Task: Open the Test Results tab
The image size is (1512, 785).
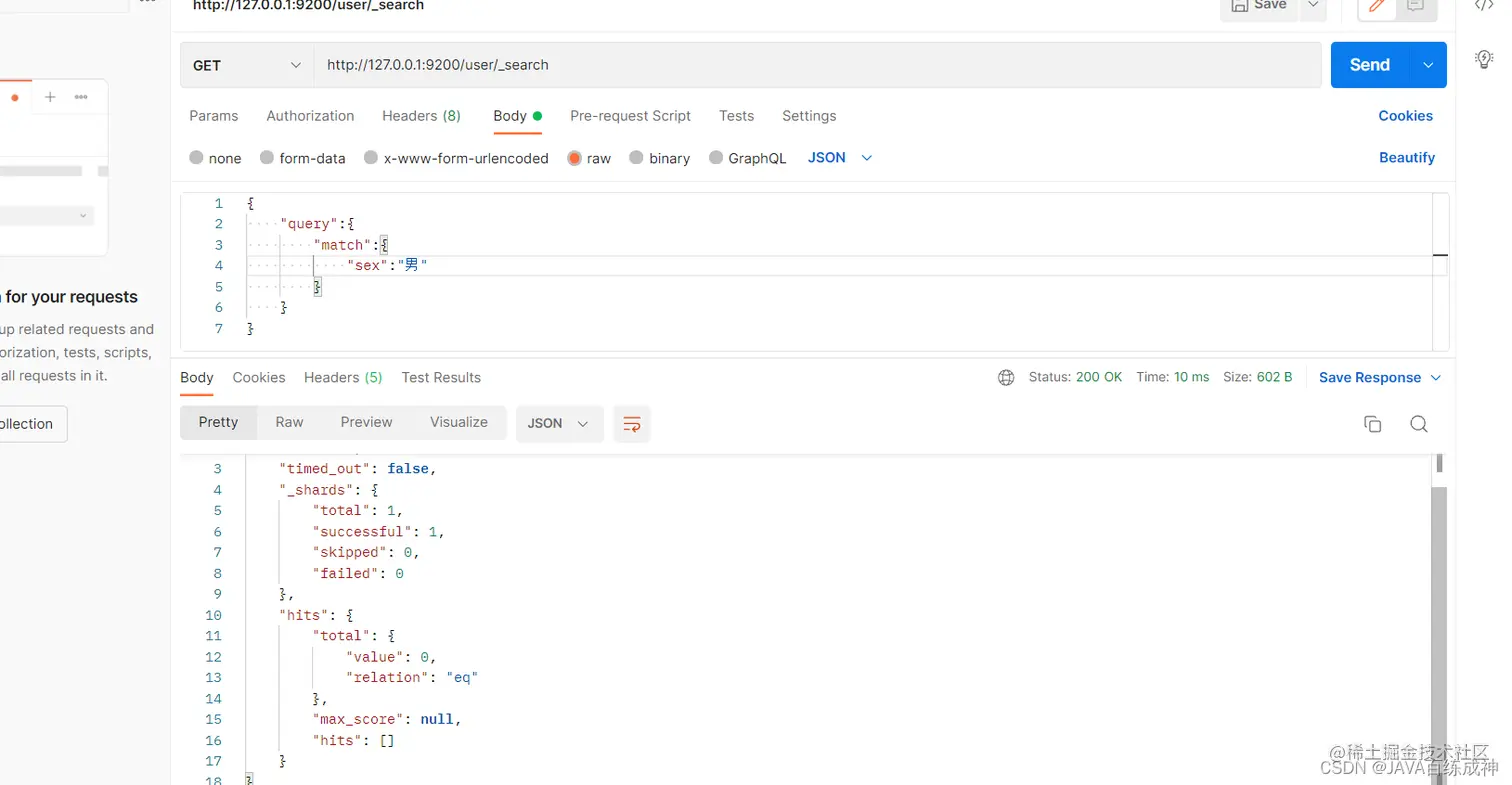Action: pos(441,378)
